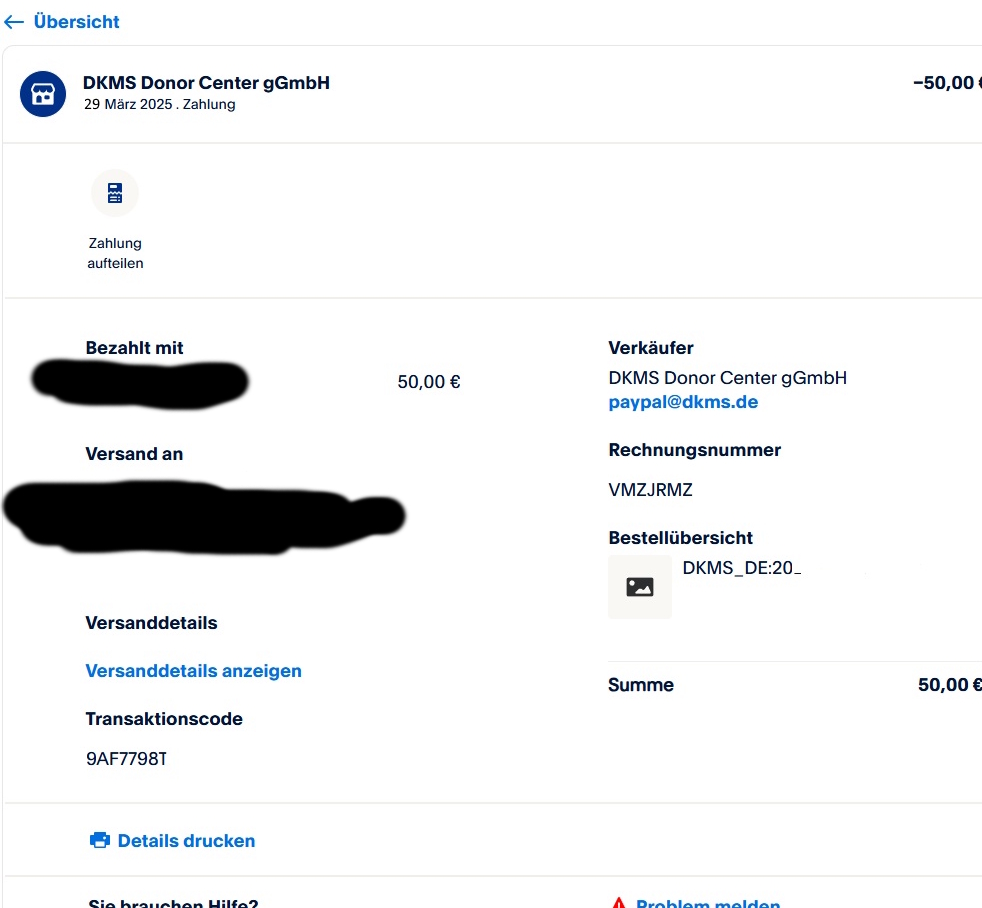Click the DKMS_DE:20_ order item text
The height and width of the screenshot is (908, 982).
[742, 568]
